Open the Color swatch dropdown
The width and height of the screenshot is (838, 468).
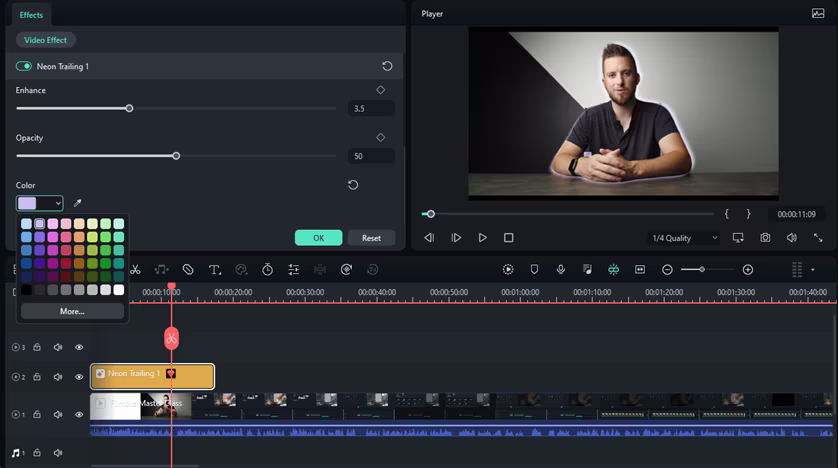point(40,203)
